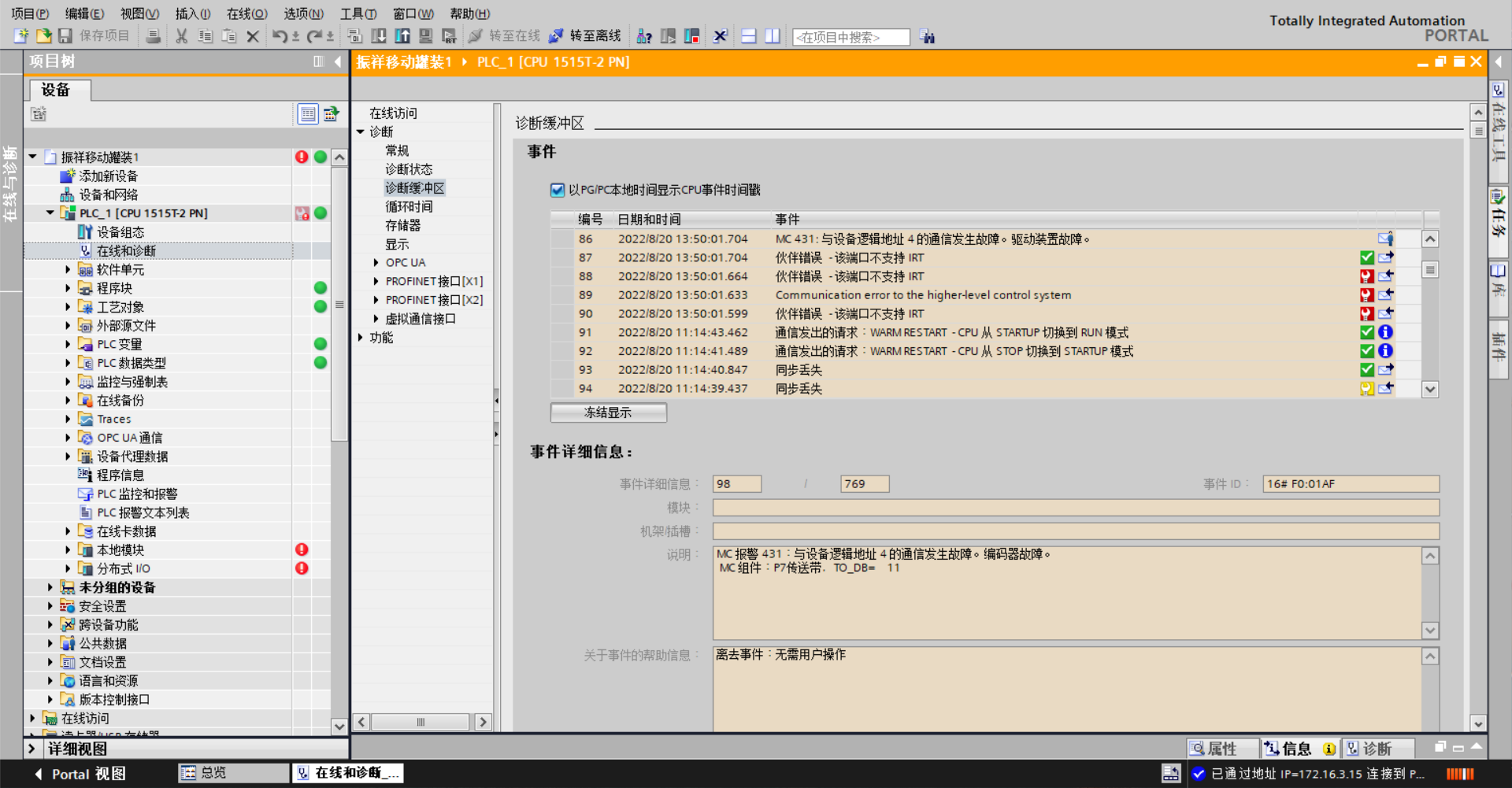
Task: Click the new project toolbar icon
Action: coord(21,36)
